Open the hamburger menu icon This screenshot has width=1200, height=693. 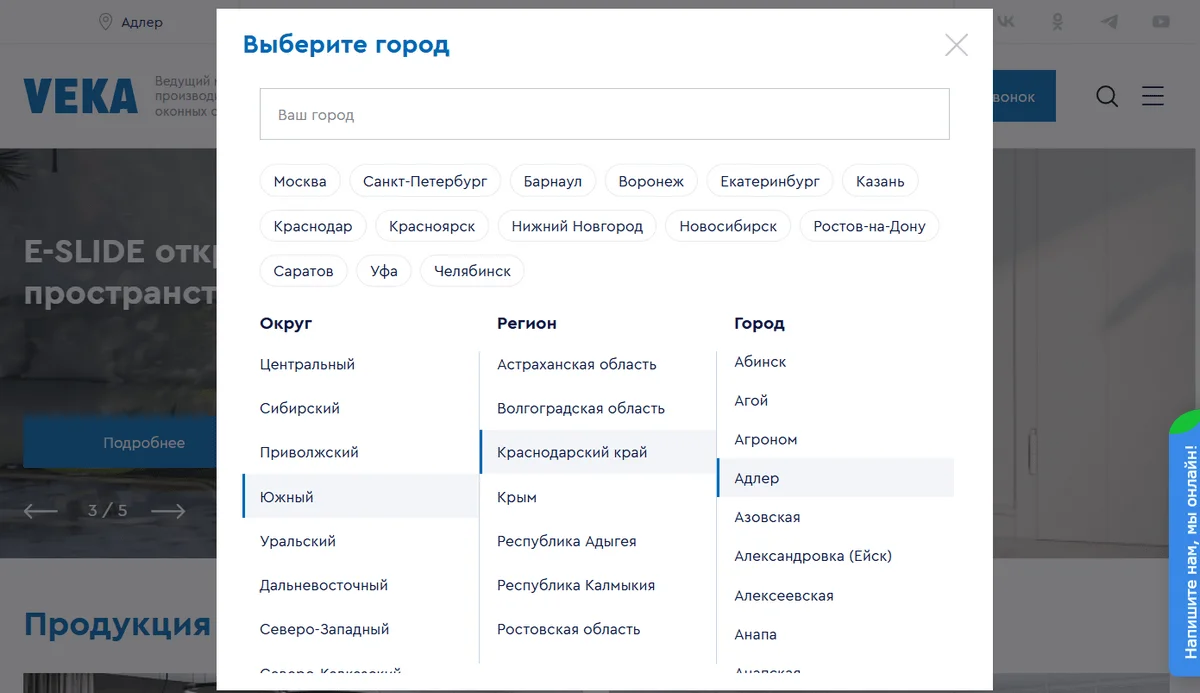point(1153,96)
